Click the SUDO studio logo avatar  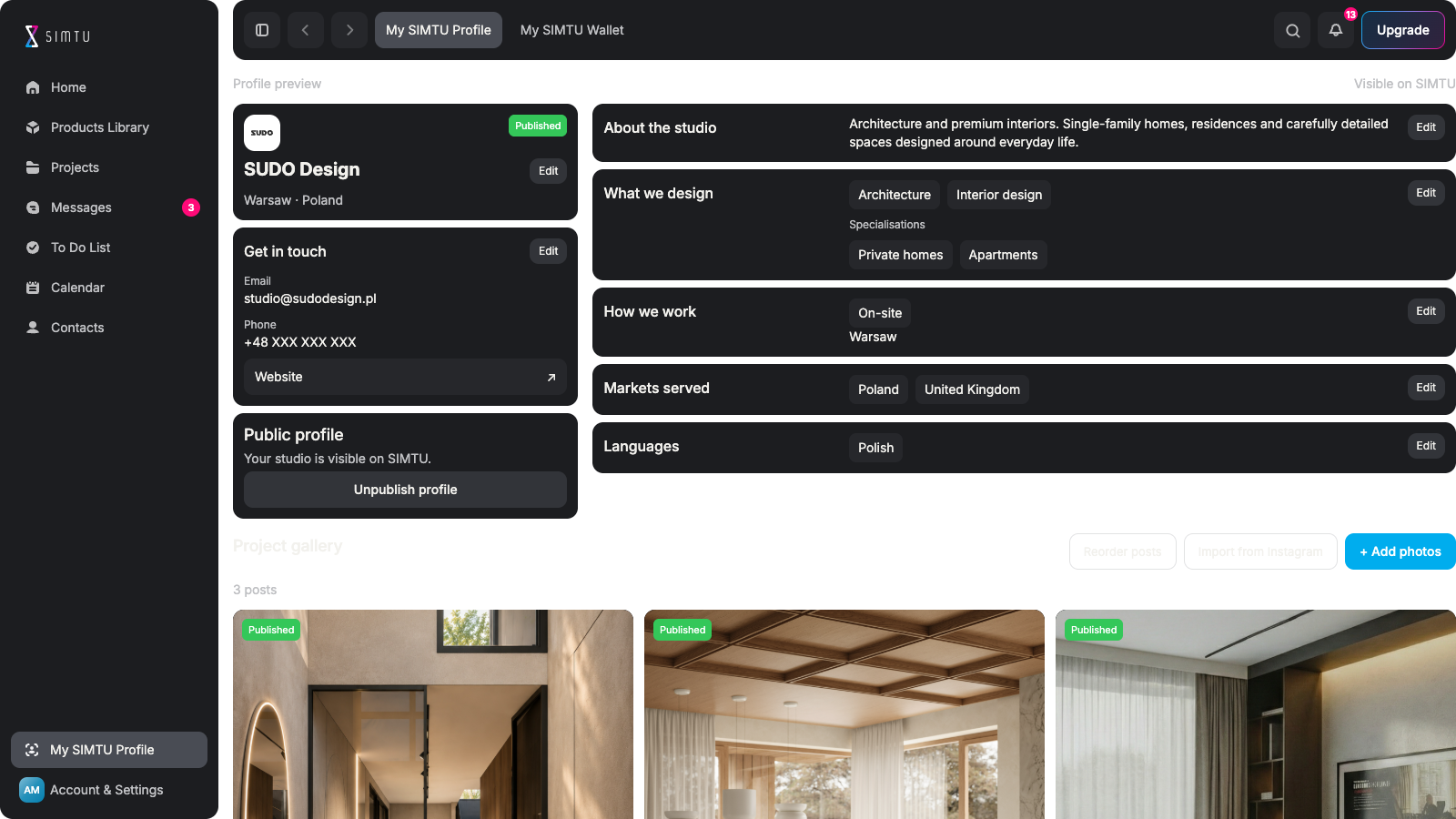[262, 133]
